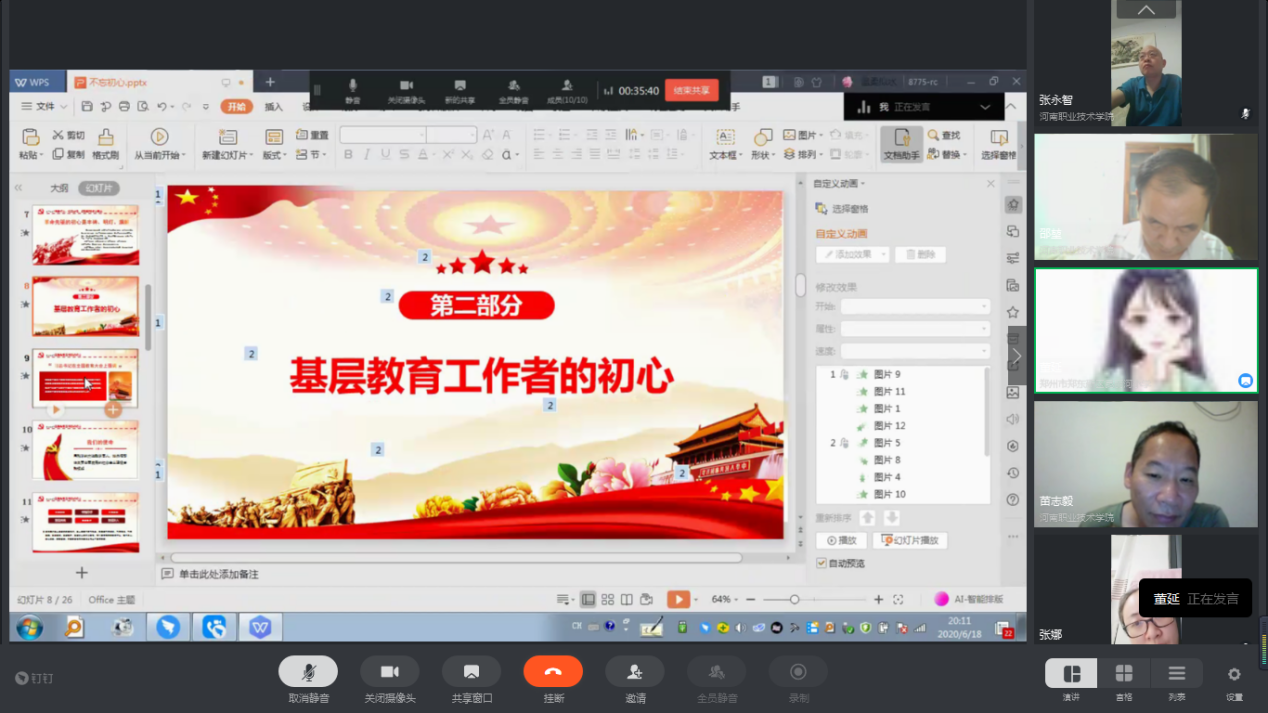Expand the 我 正在发言 speaker dropdown
This screenshot has width=1268, height=713.
click(x=985, y=107)
